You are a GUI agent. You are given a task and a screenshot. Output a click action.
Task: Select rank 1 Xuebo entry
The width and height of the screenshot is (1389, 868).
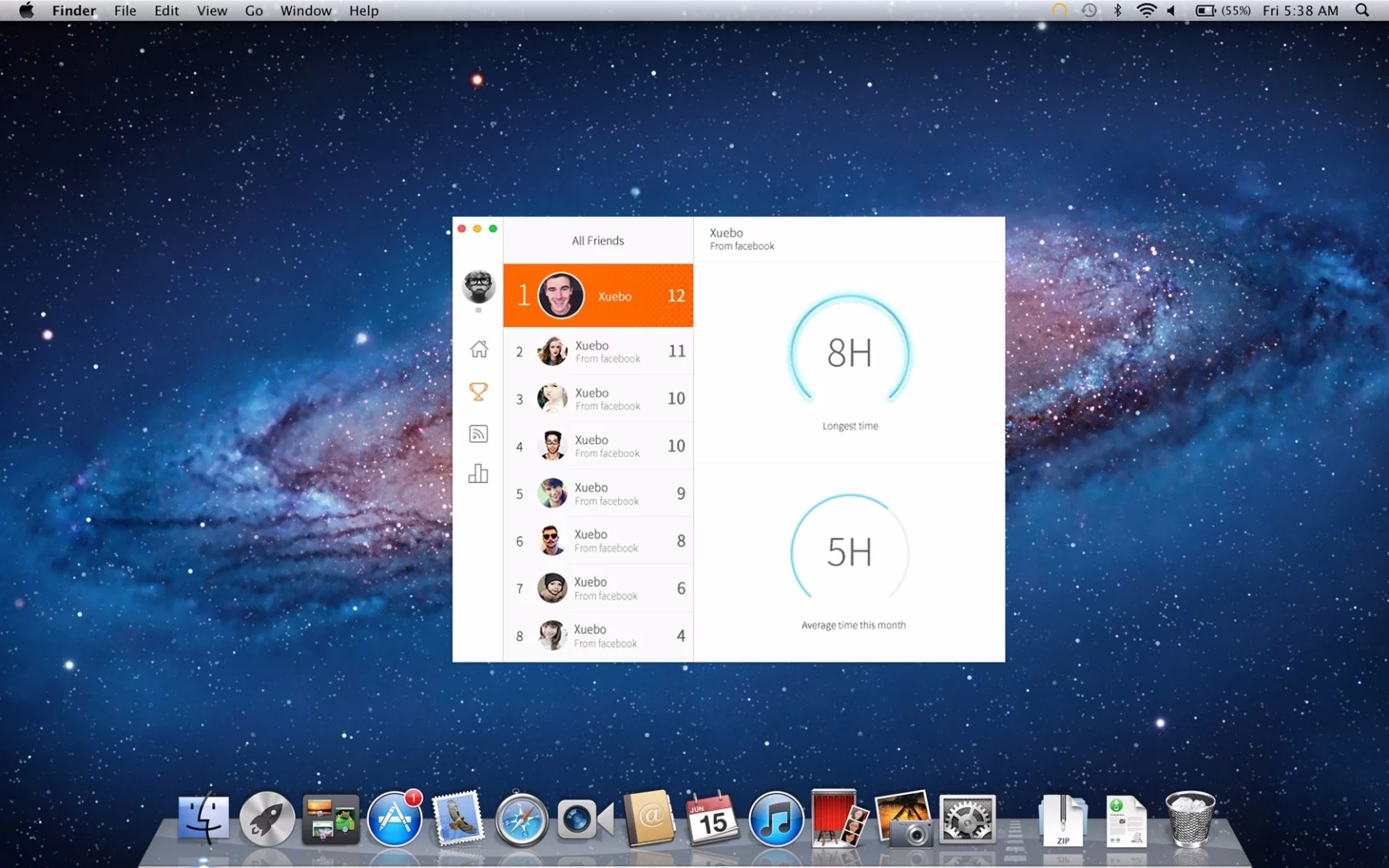[x=598, y=296]
